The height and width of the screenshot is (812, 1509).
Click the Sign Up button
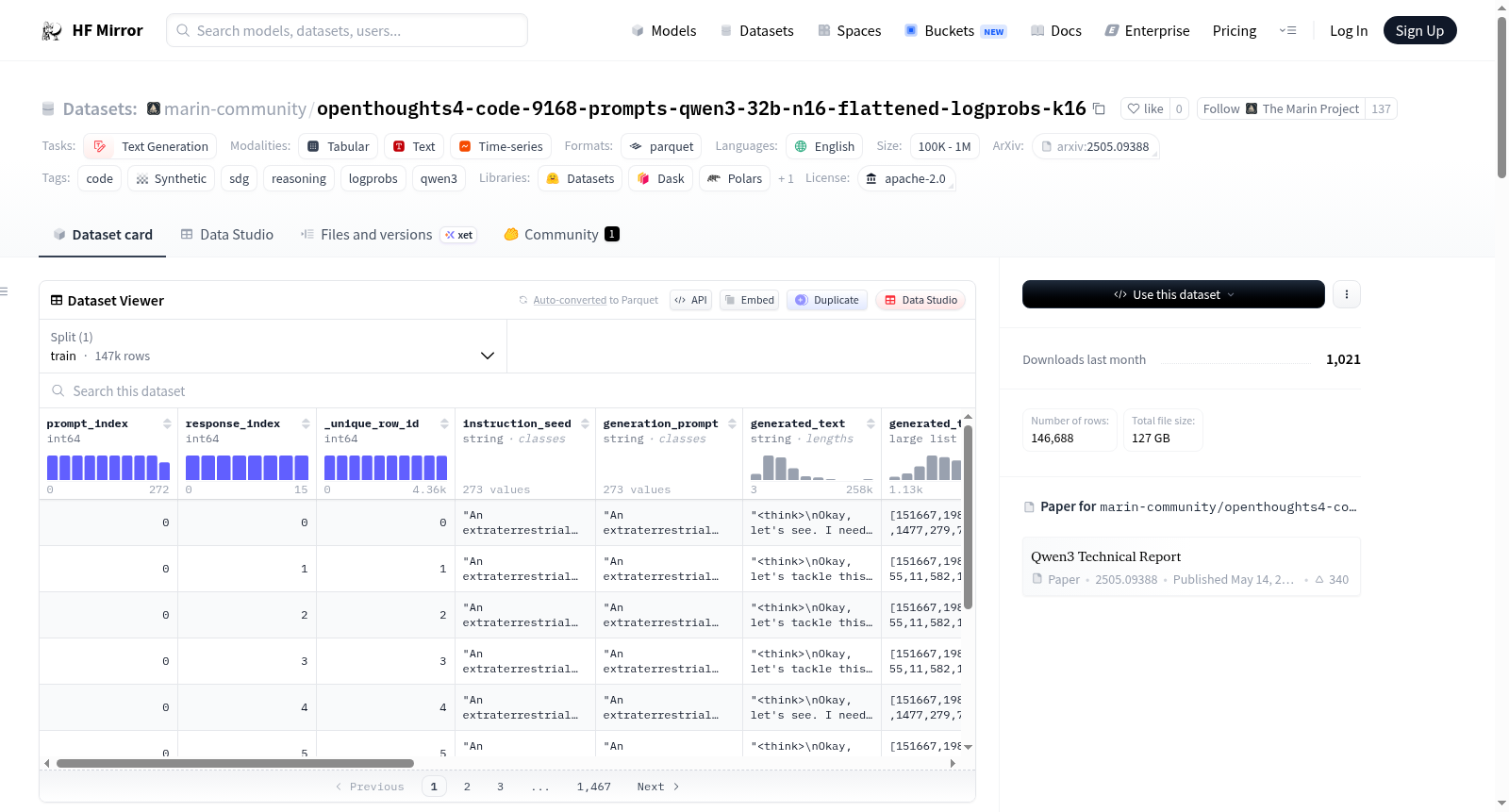[1419, 31]
